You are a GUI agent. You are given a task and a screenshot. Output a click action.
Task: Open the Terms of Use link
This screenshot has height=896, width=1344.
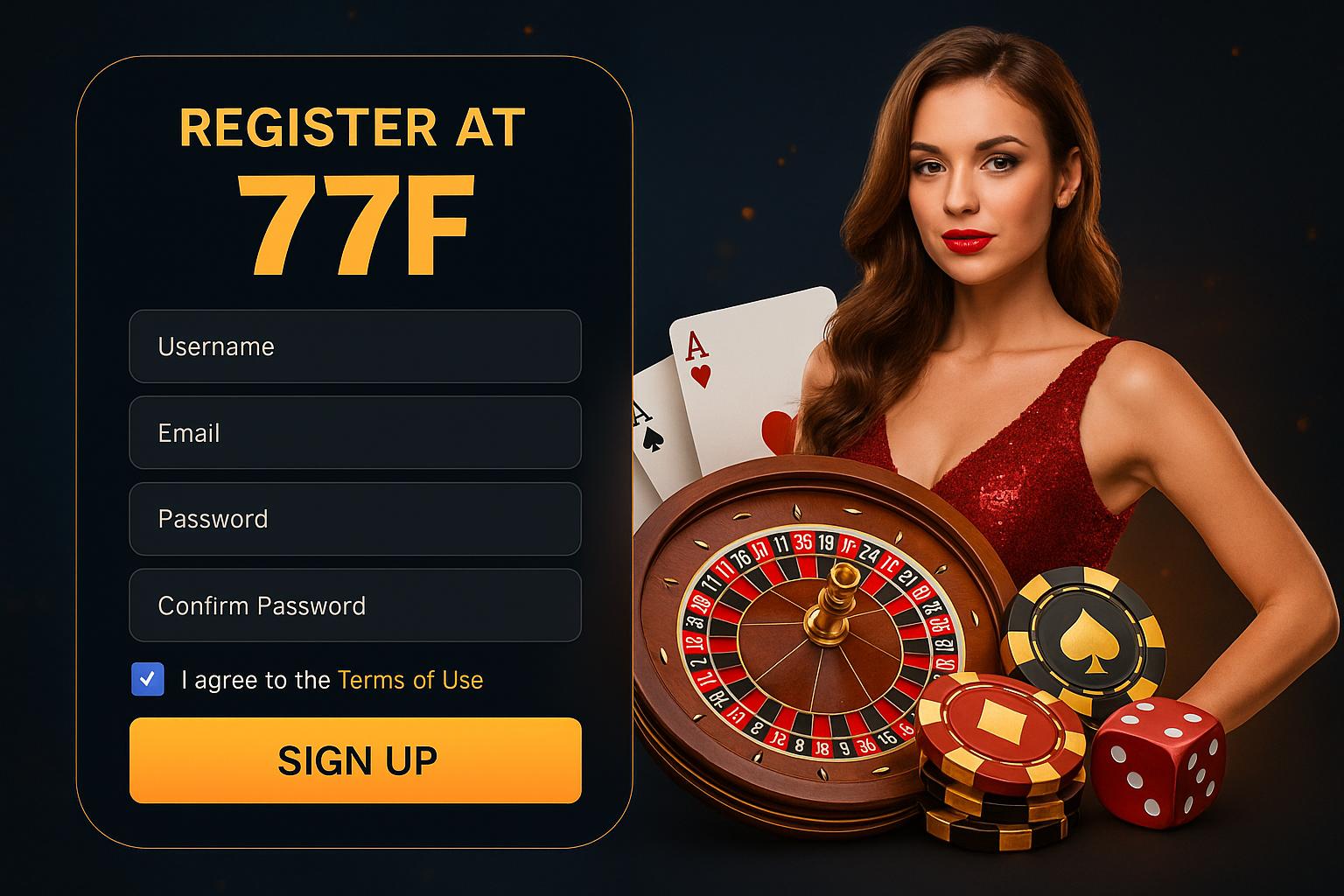click(x=410, y=680)
